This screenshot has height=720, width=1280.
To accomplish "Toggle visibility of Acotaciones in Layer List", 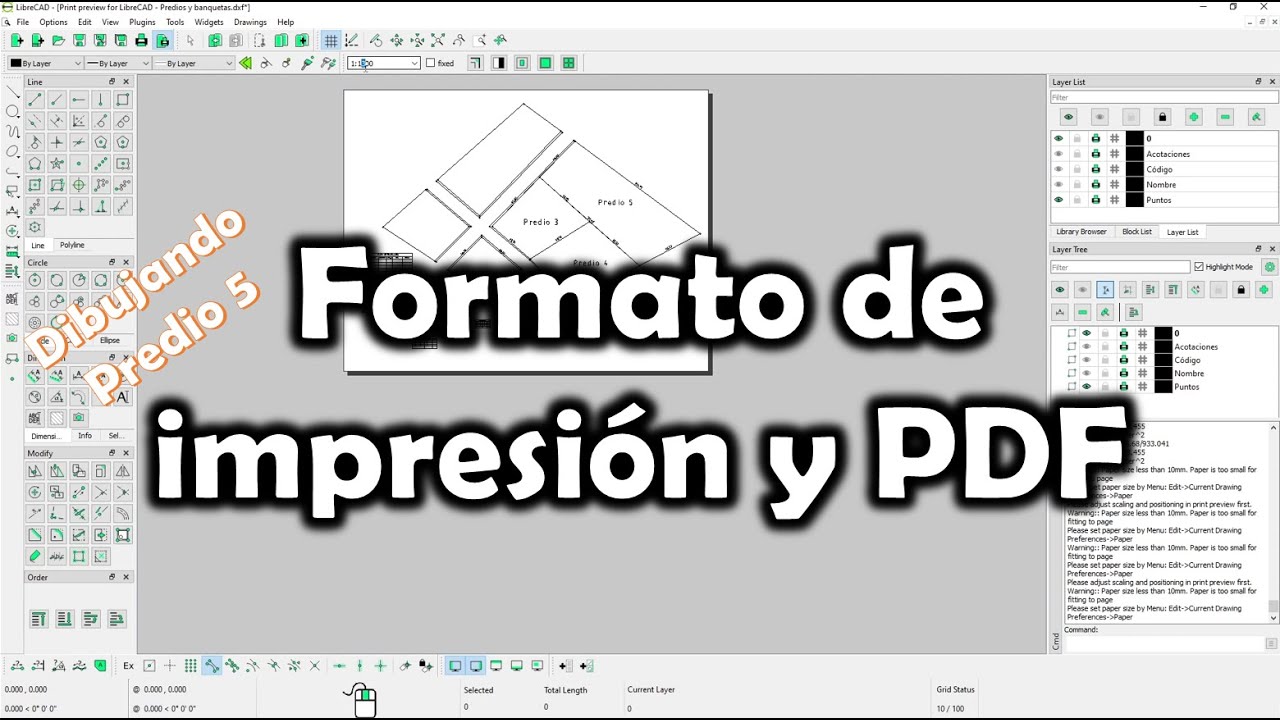I will tap(1058, 154).
